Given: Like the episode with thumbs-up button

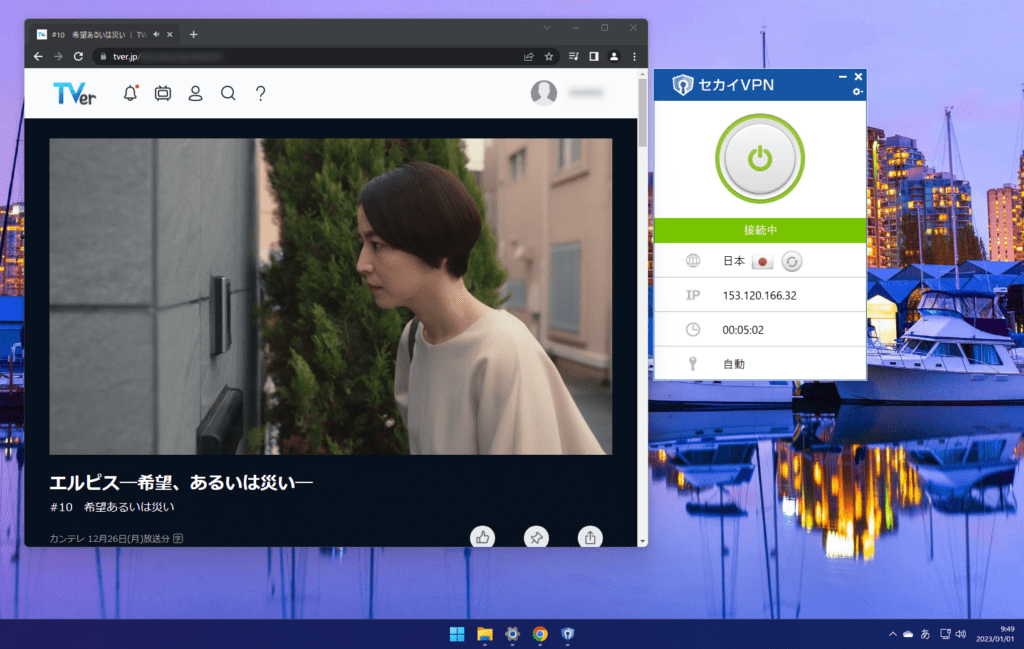Looking at the screenshot, I should coord(483,537).
